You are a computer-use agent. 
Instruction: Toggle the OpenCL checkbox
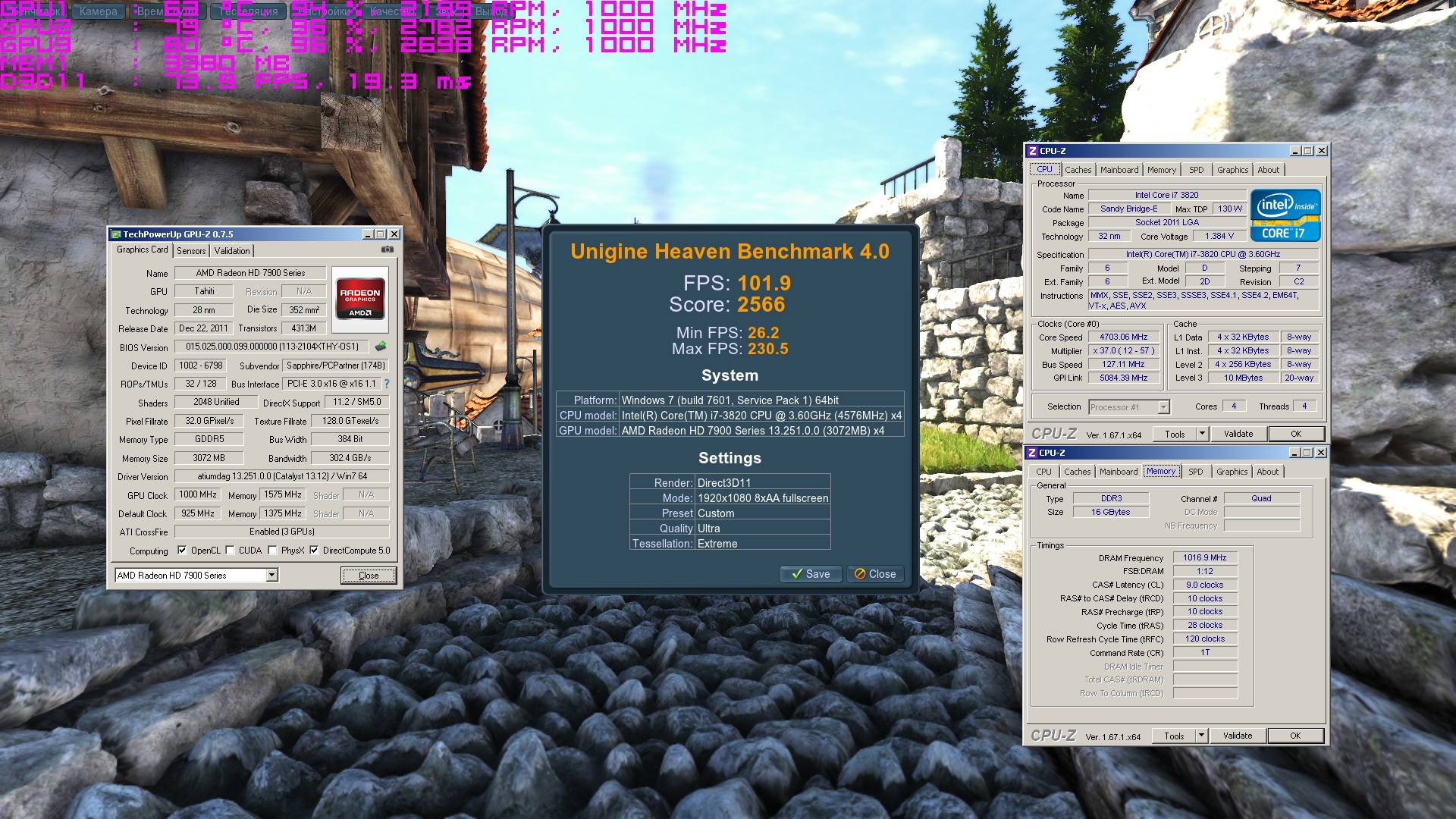coord(182,551)
